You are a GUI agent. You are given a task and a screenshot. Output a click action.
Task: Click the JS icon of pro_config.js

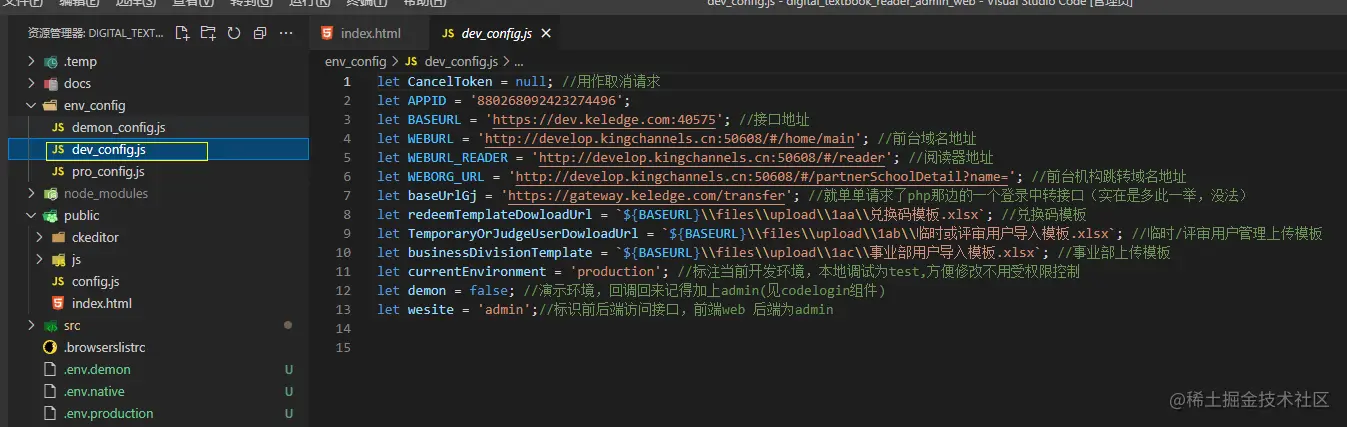[58, 171]
